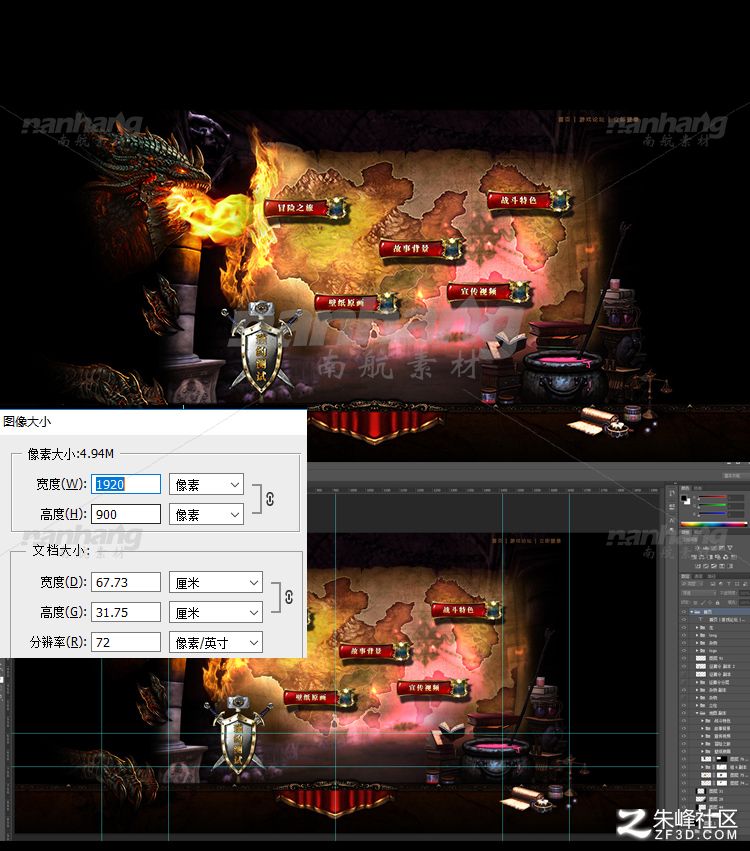Viewport: 750px width, 851px height.
Task: Open the layer blend mode dropdown
Action: [698, 593]
